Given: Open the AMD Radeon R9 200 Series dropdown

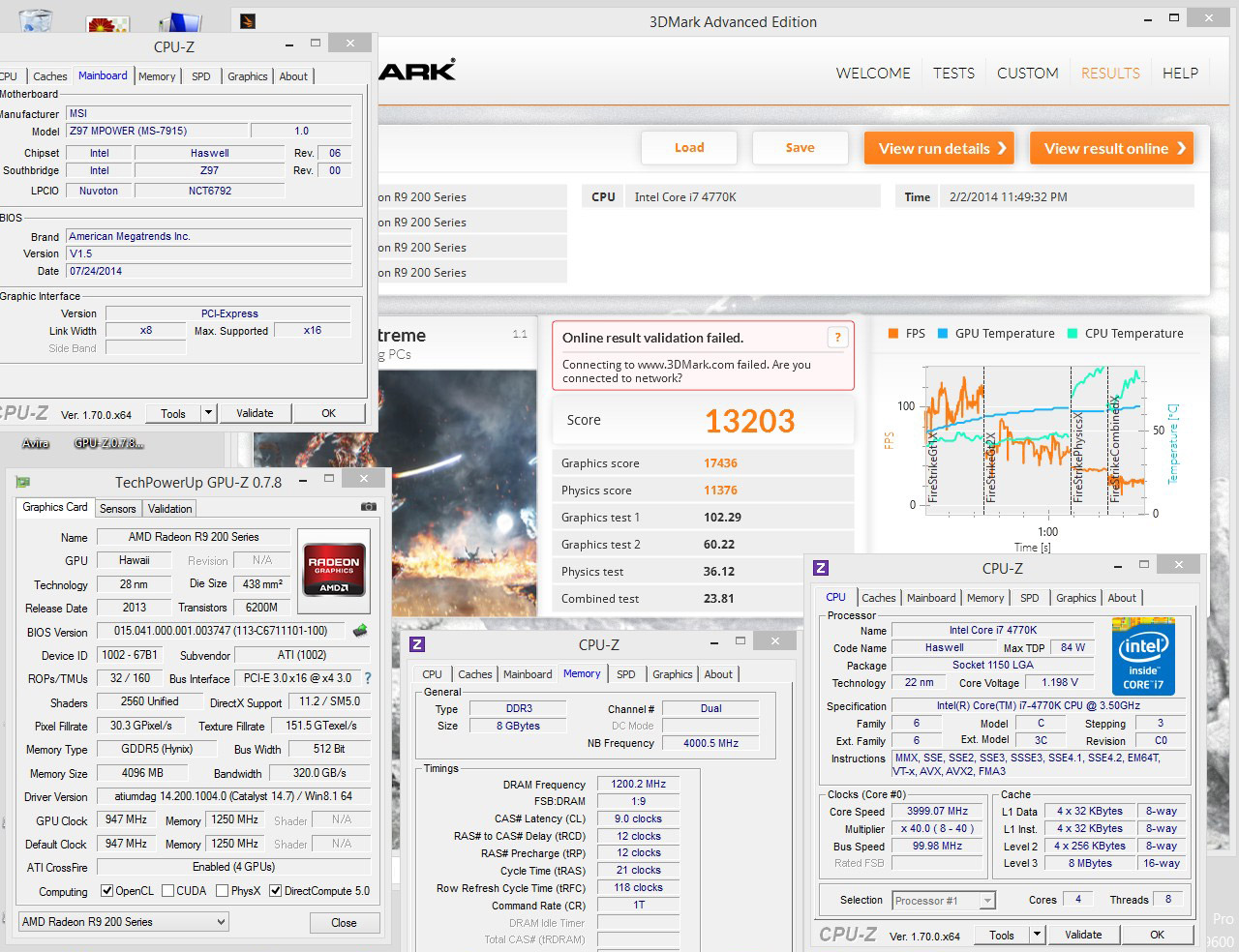Looking at the screenshot, I should point(123,922).
